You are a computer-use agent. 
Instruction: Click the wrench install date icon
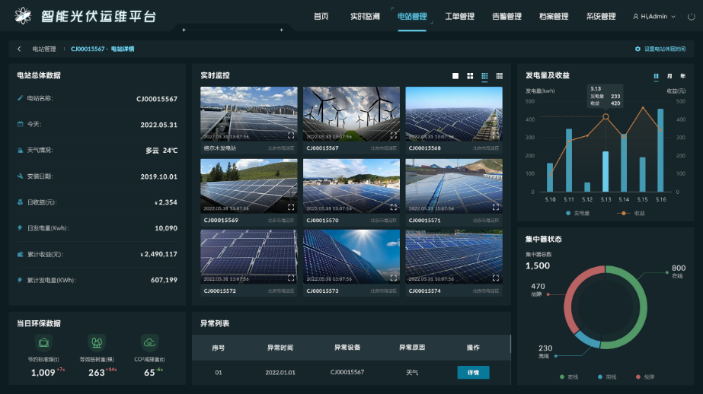pyautogui.click(x=20, y=176)
